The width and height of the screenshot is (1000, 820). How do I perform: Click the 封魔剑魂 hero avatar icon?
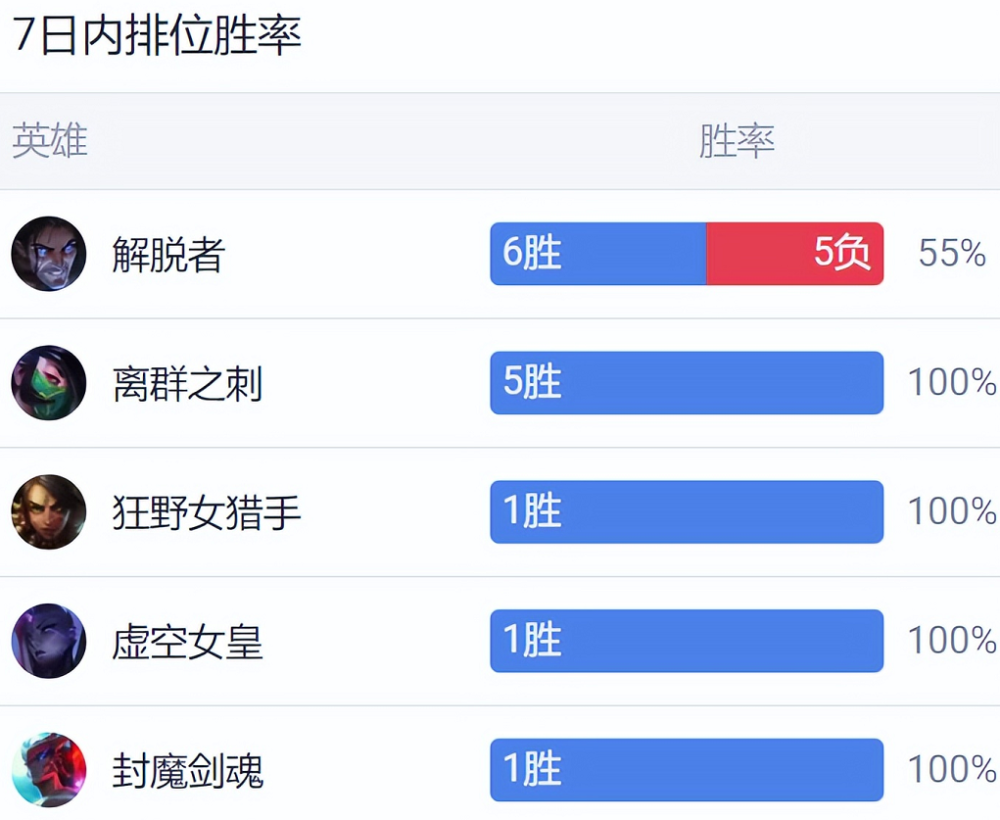48,770
